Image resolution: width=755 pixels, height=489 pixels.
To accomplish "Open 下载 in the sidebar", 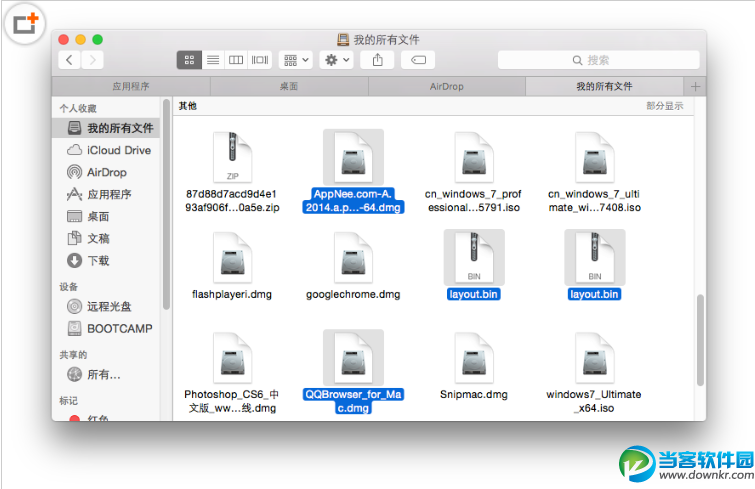I will pyautogui.click(x=106, y=260).
